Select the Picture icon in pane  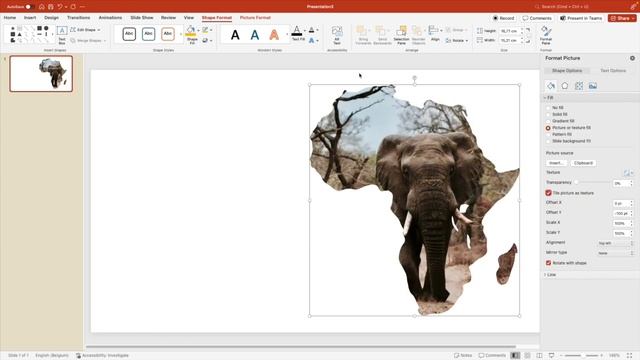tap(593, 86)
